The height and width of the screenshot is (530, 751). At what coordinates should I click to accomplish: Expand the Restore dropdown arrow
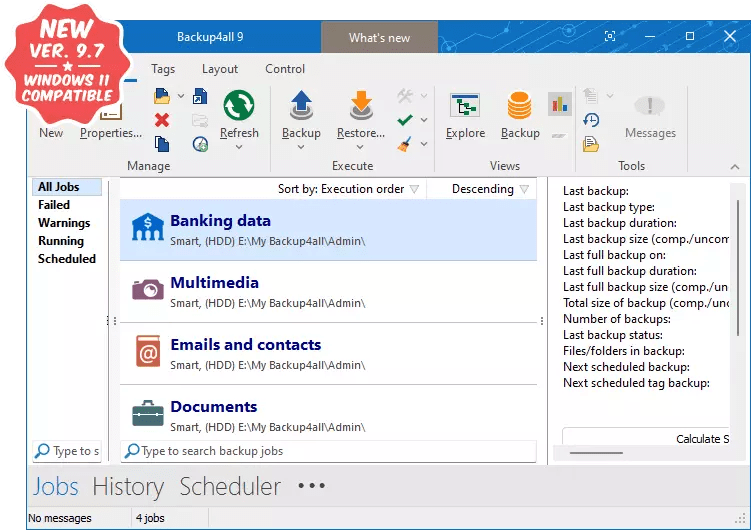(x=360, y=147)
